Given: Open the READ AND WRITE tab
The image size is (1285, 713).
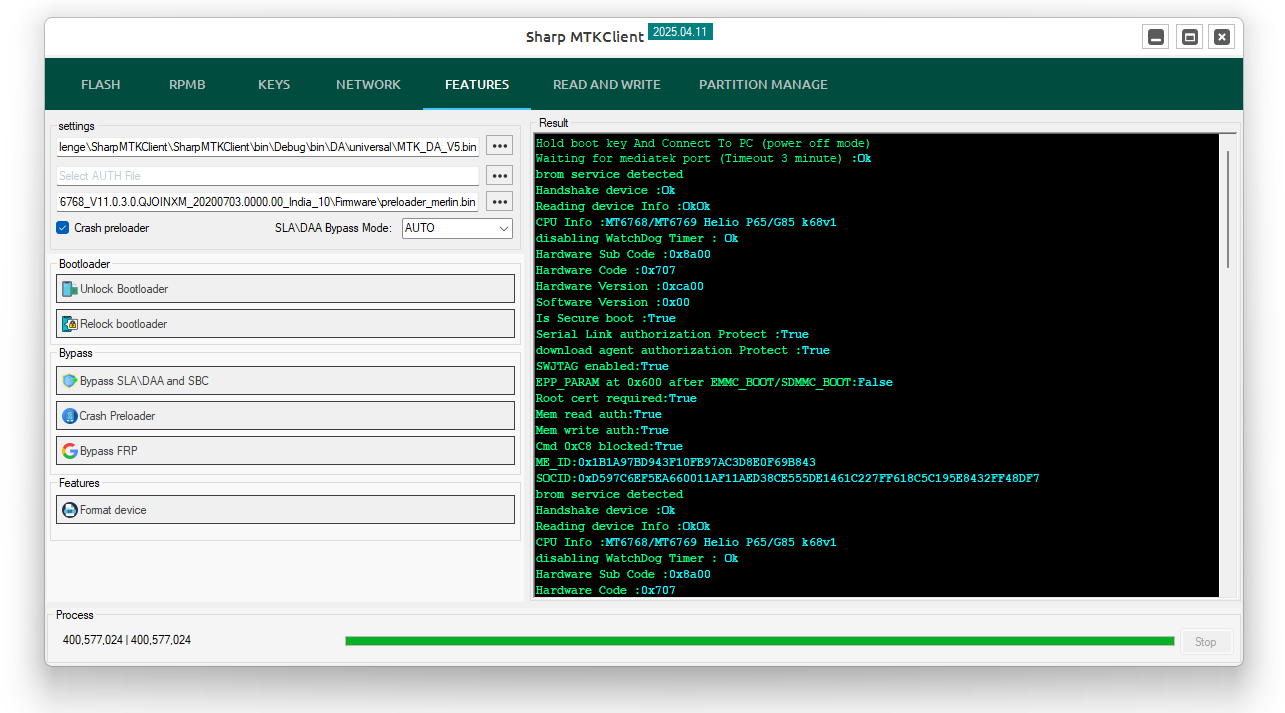Looking at the screenshot, I should (x=607, y=85).
